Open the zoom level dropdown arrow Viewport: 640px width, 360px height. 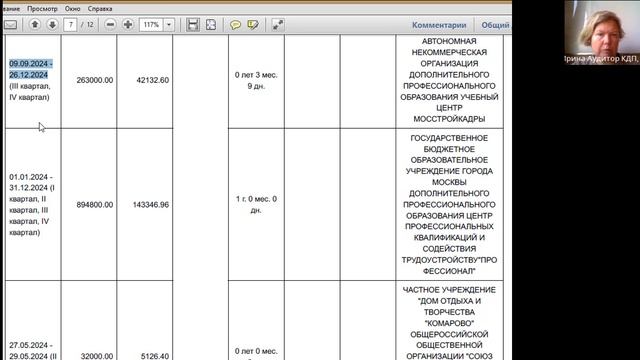coord(169,25)
